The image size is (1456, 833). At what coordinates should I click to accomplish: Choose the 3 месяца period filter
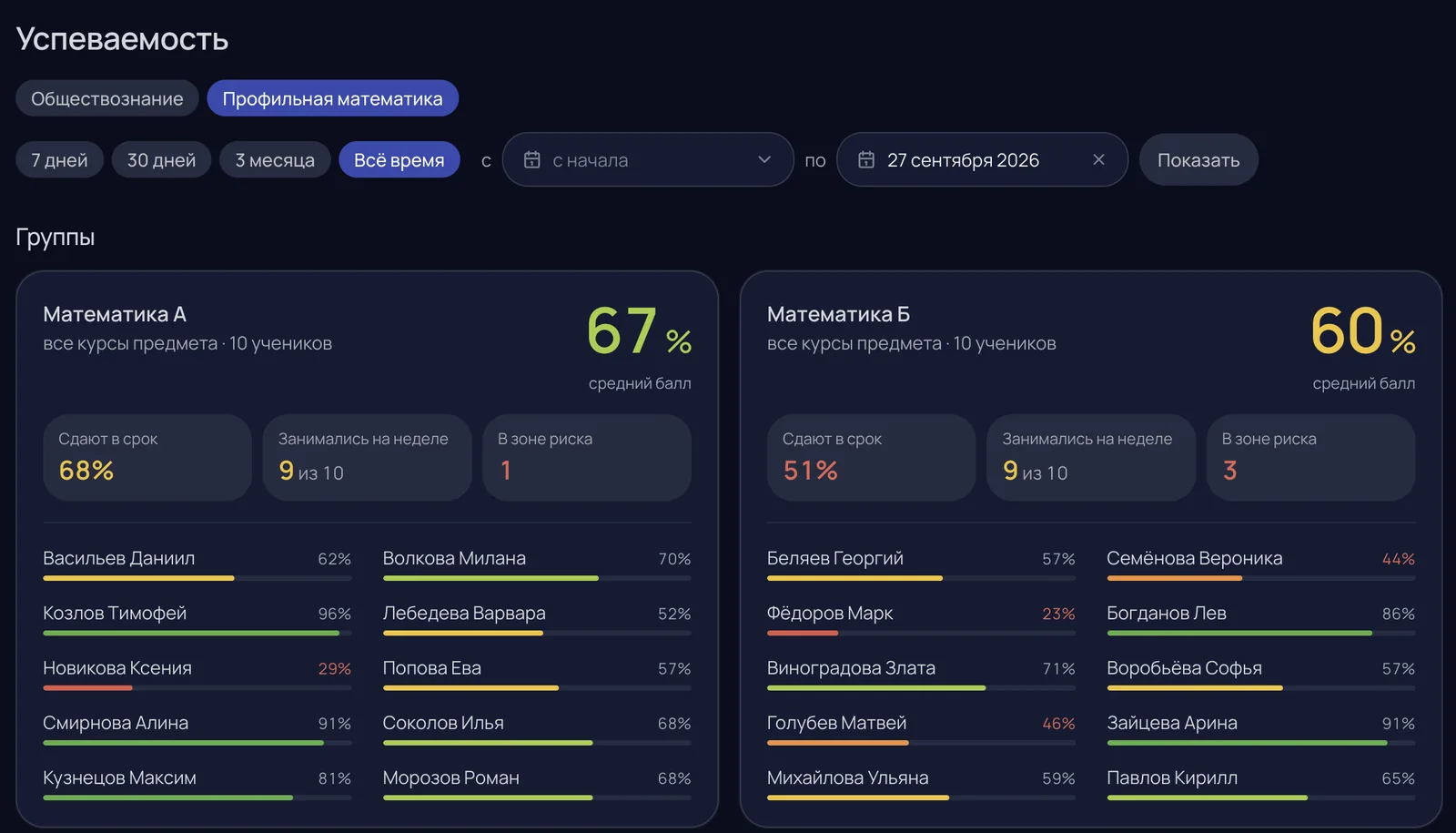click(x=275, y=160)
